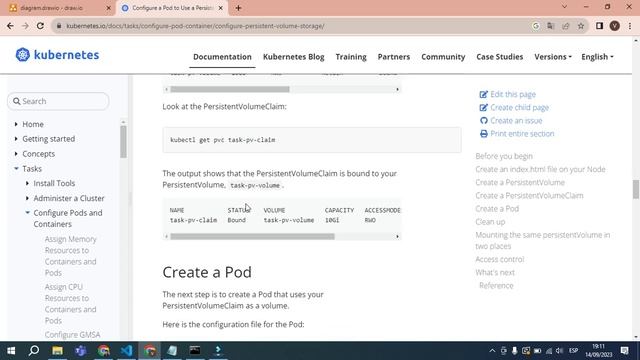Click the translate page icon in address bar
The height and width of the screenshot is (360, 640).
[x=551, y=26]
